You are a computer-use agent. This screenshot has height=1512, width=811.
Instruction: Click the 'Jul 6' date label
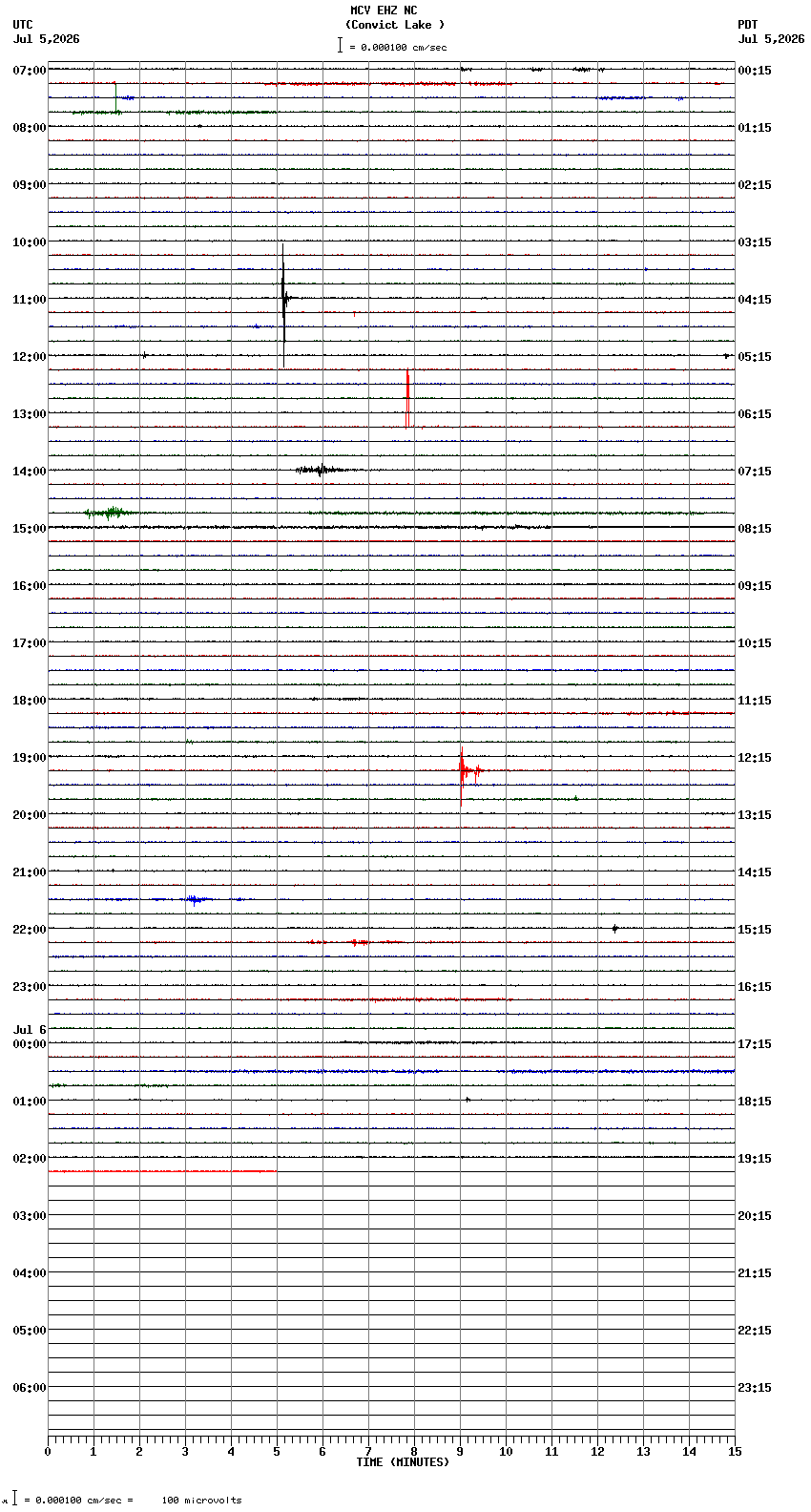[x=30, y=1030]
